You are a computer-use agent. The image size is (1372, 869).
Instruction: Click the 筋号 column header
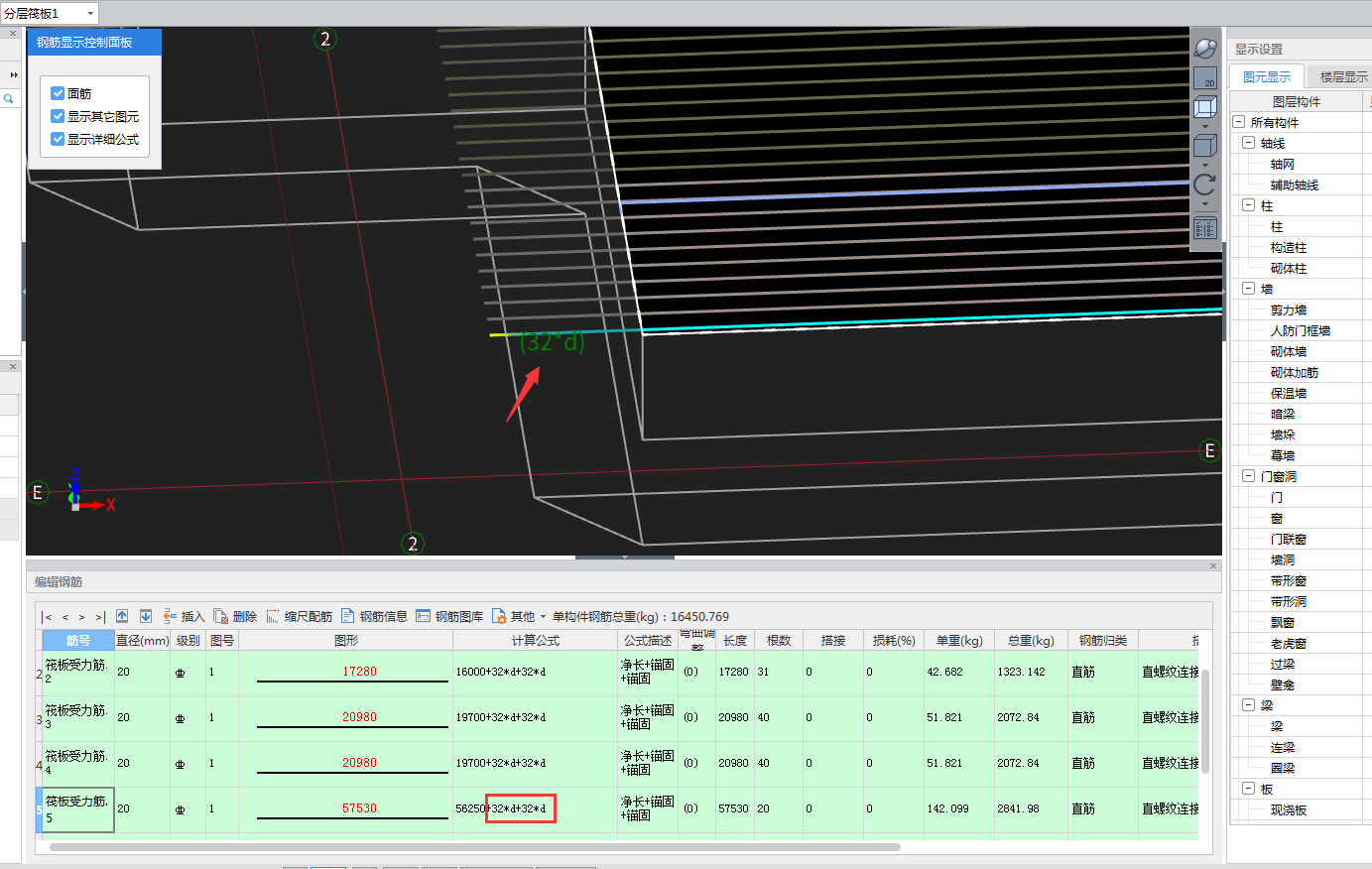tap(78, 641)
